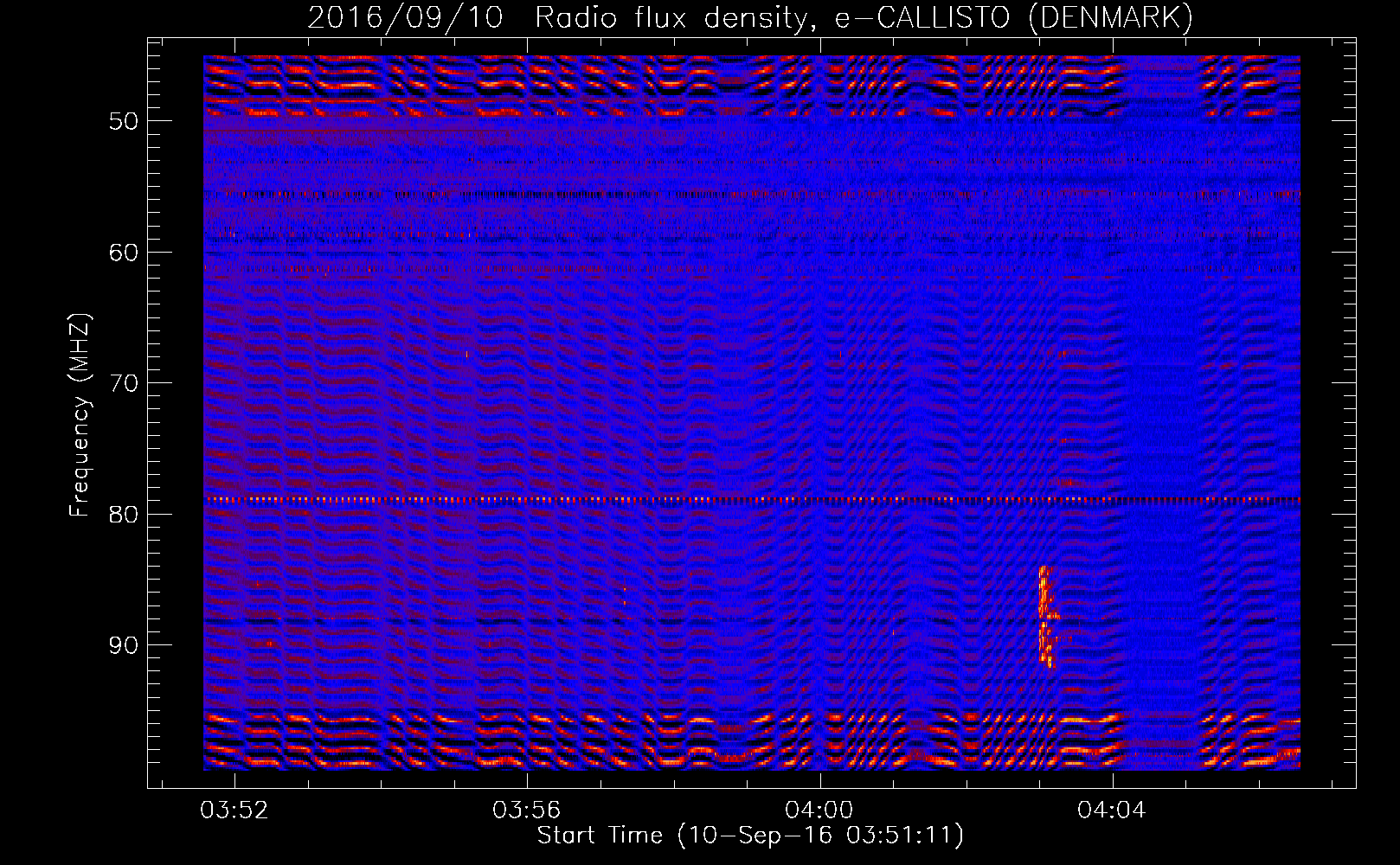
Task: Click the 50 frequency tick label
Action: point(123,121)
